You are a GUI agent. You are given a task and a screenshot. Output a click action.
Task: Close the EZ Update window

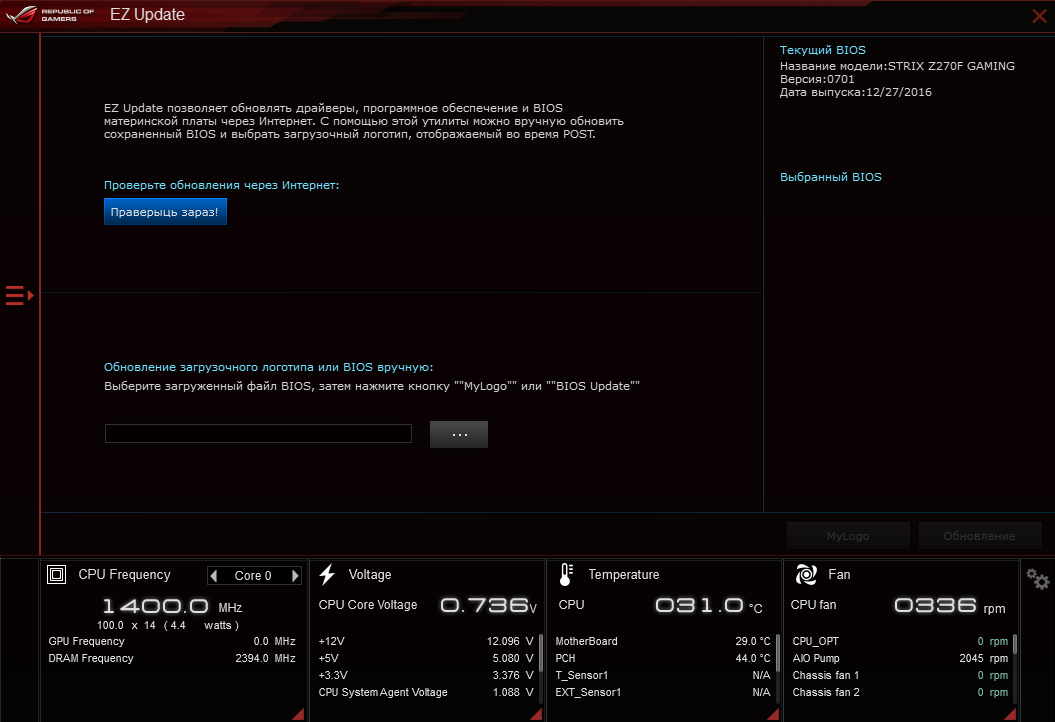(x=1039, y=15)
